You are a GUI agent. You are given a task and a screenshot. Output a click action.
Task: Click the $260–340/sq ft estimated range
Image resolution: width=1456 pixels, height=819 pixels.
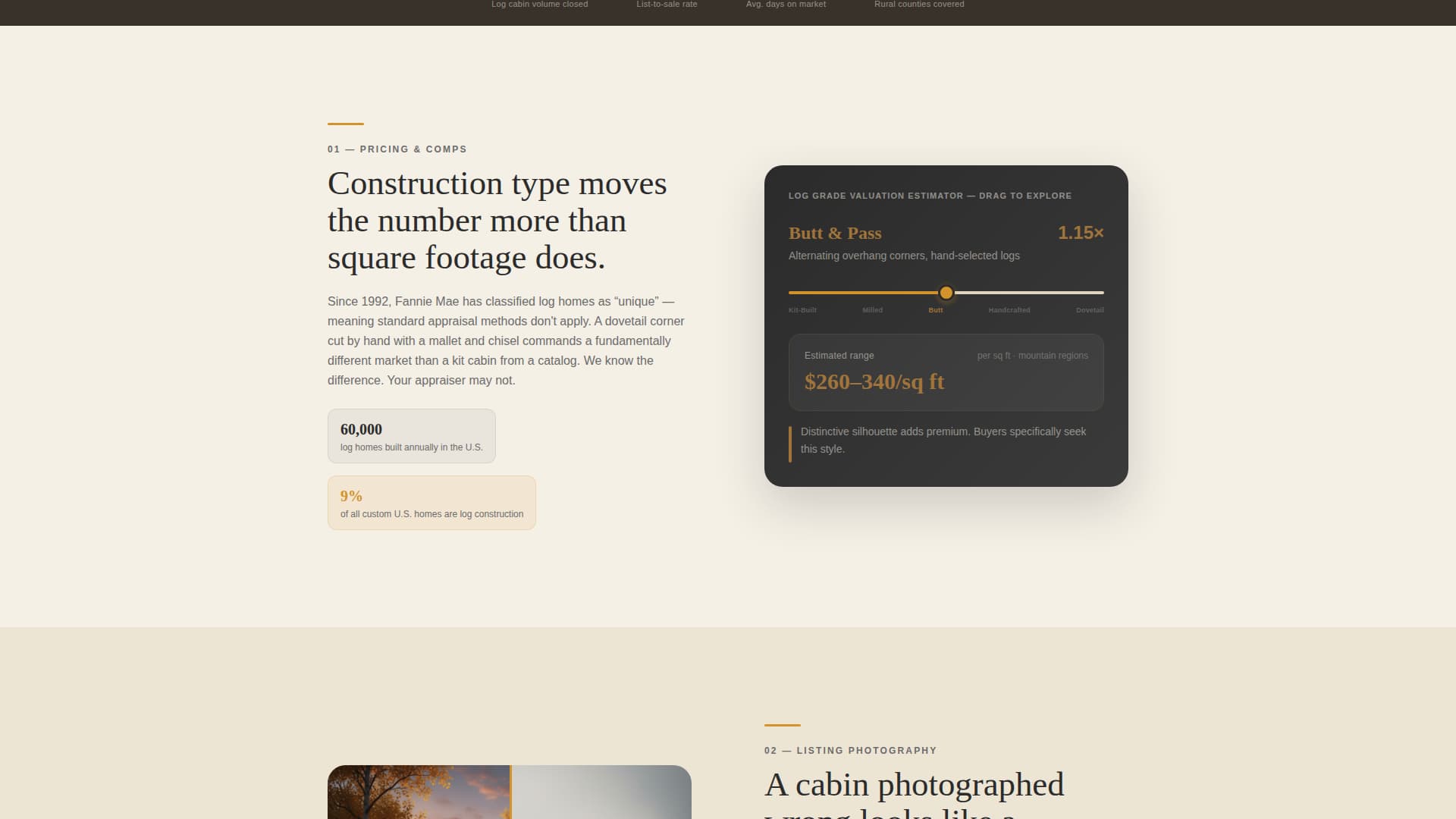(x=874, y=381)
